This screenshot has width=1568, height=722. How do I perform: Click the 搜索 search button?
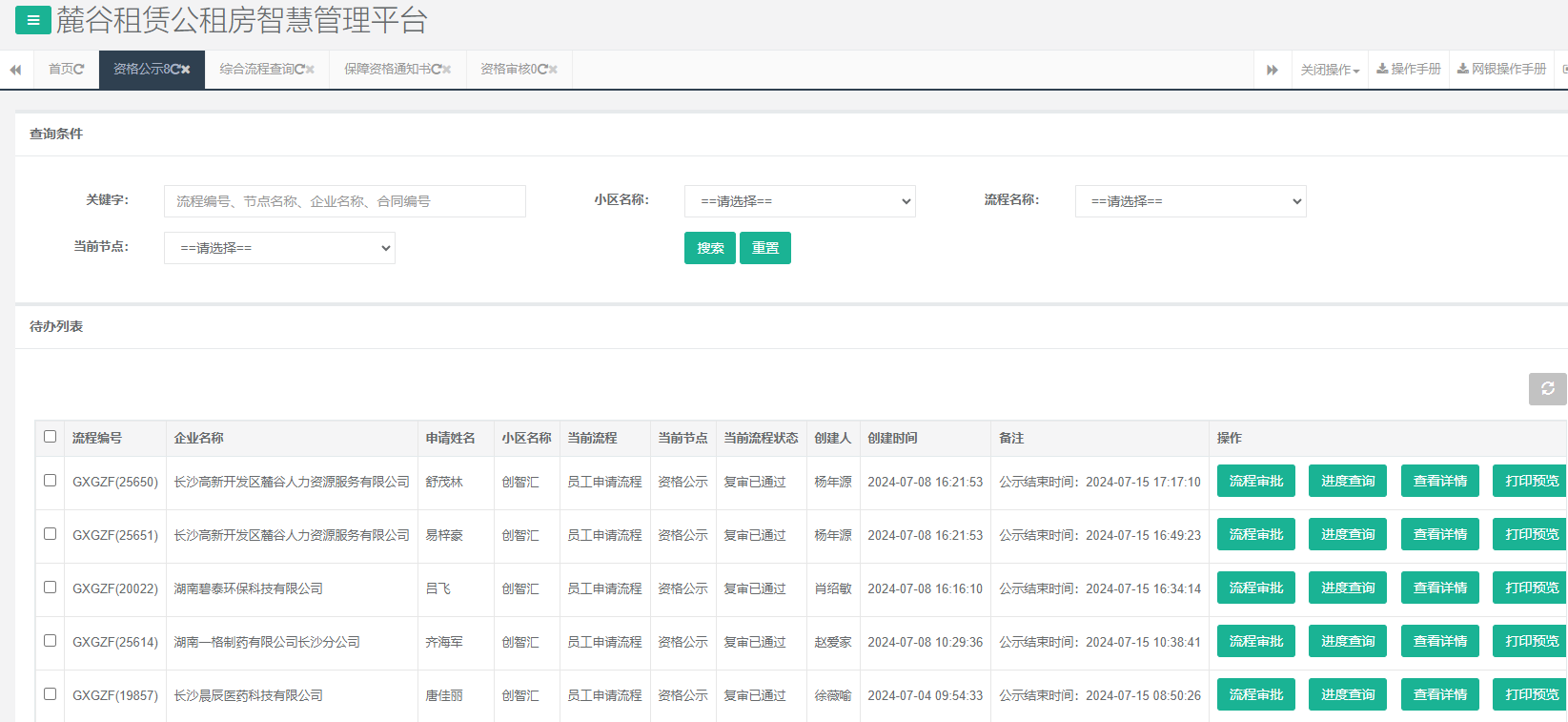[x=709, y=248]
